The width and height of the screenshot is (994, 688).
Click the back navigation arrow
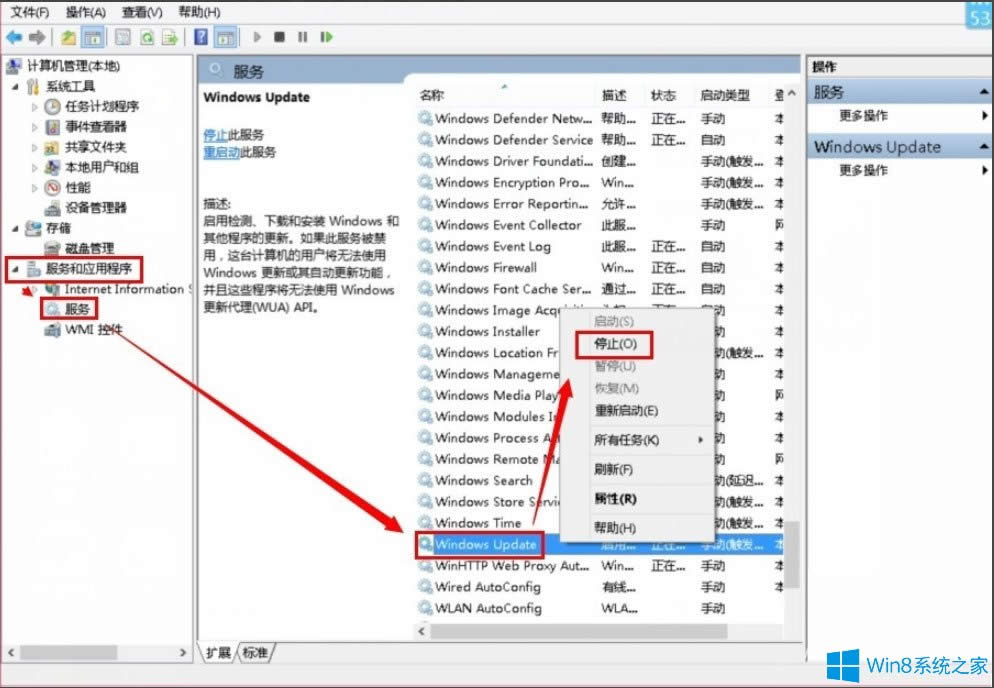14,37
